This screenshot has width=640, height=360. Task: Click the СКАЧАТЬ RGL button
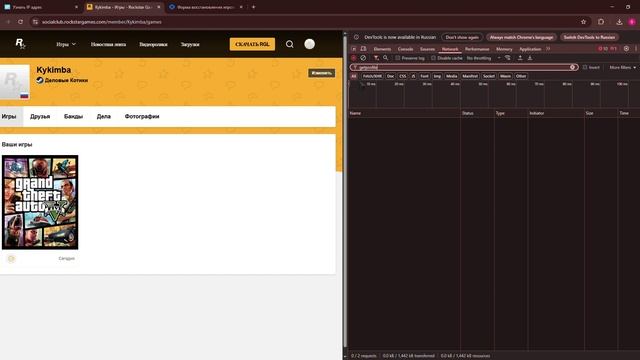coord(252,44)
